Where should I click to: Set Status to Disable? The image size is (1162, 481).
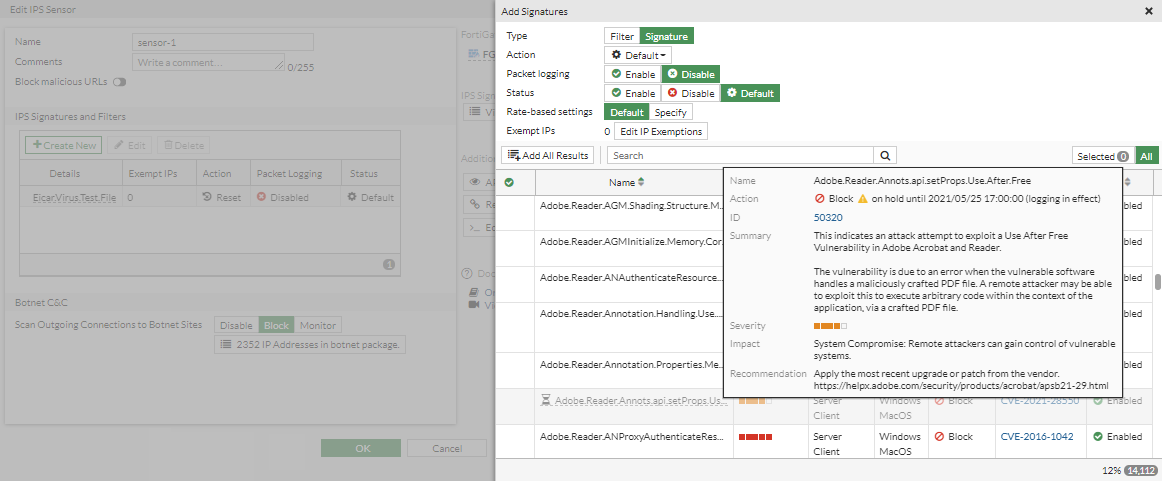691,93
